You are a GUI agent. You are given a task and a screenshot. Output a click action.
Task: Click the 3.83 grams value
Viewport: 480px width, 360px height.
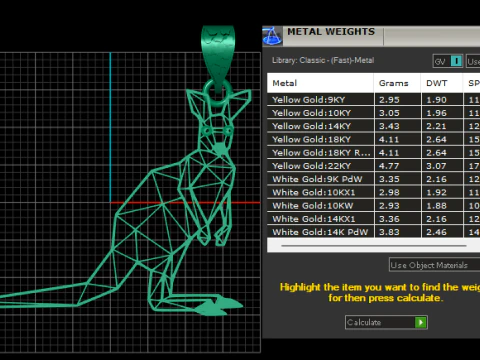click(389, 232)
